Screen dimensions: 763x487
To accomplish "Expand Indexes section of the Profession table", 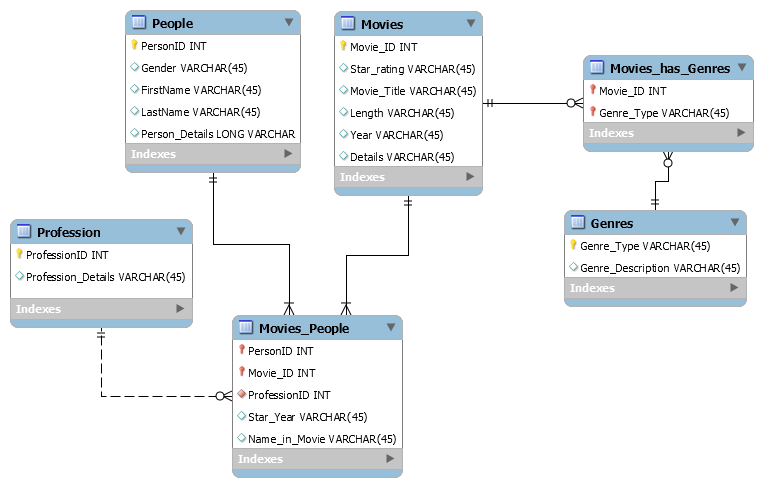I will pyautogui.click(x=180, y=308).
